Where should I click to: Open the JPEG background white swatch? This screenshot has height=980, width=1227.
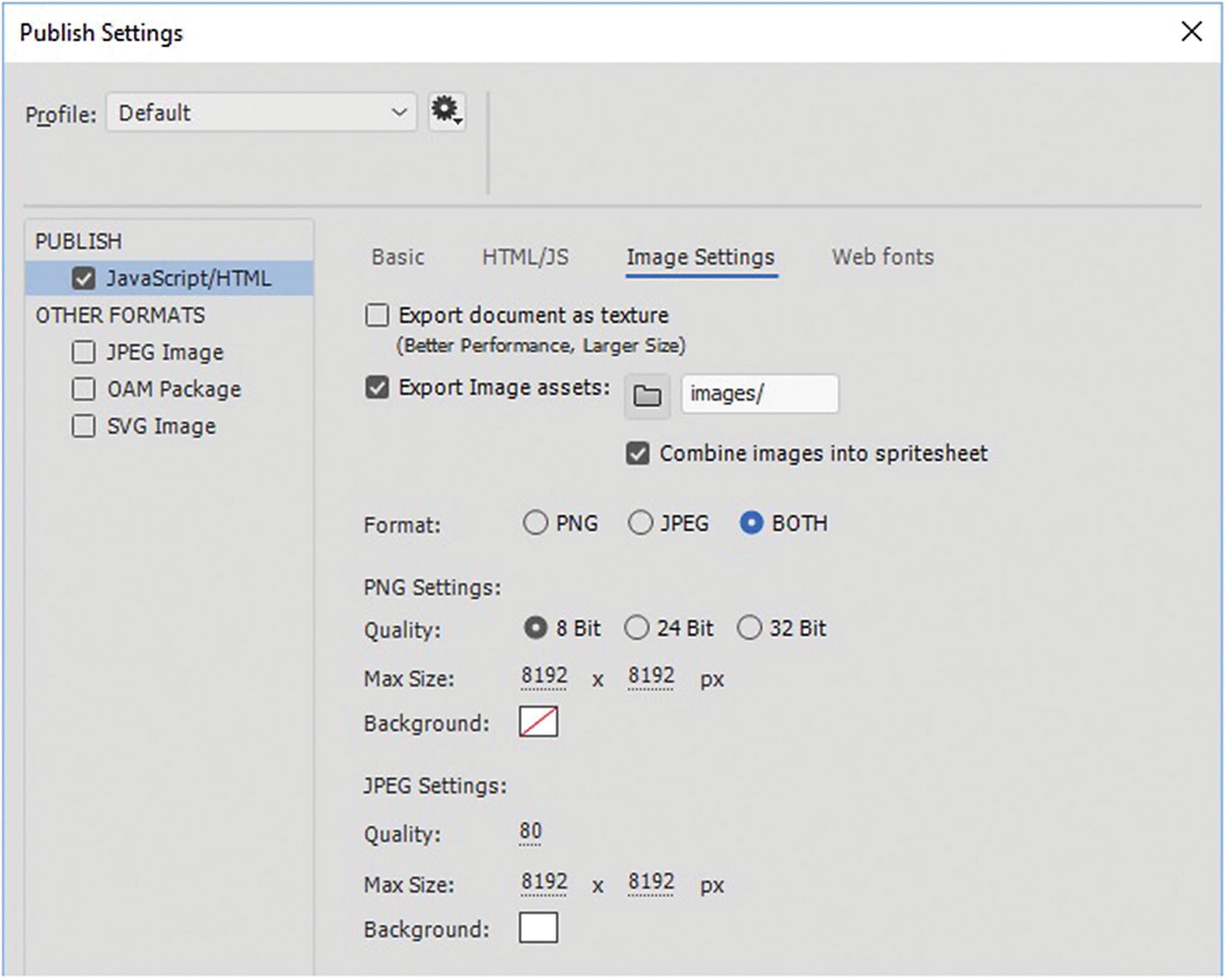tap(538, 928)
